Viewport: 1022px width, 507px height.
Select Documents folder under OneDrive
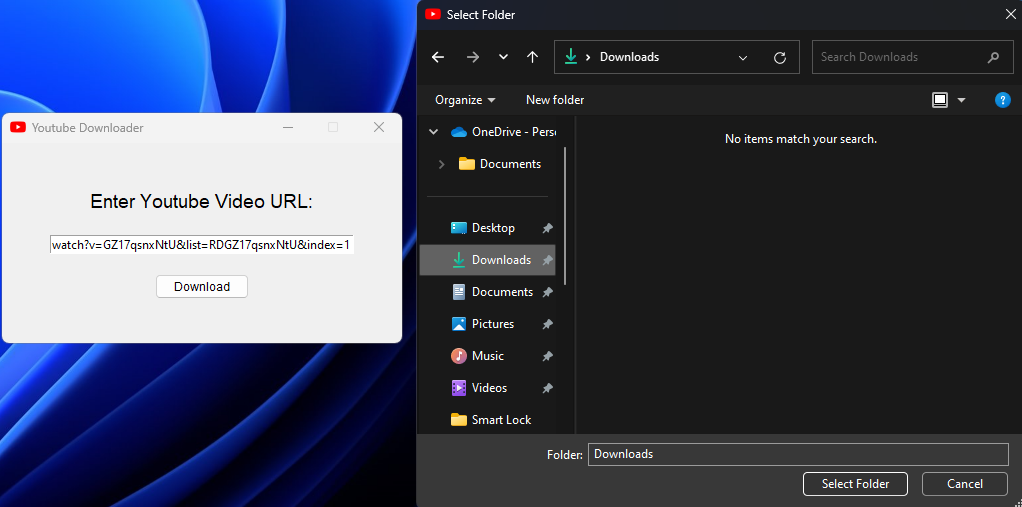pyautogui.click(x=500, y=164)
